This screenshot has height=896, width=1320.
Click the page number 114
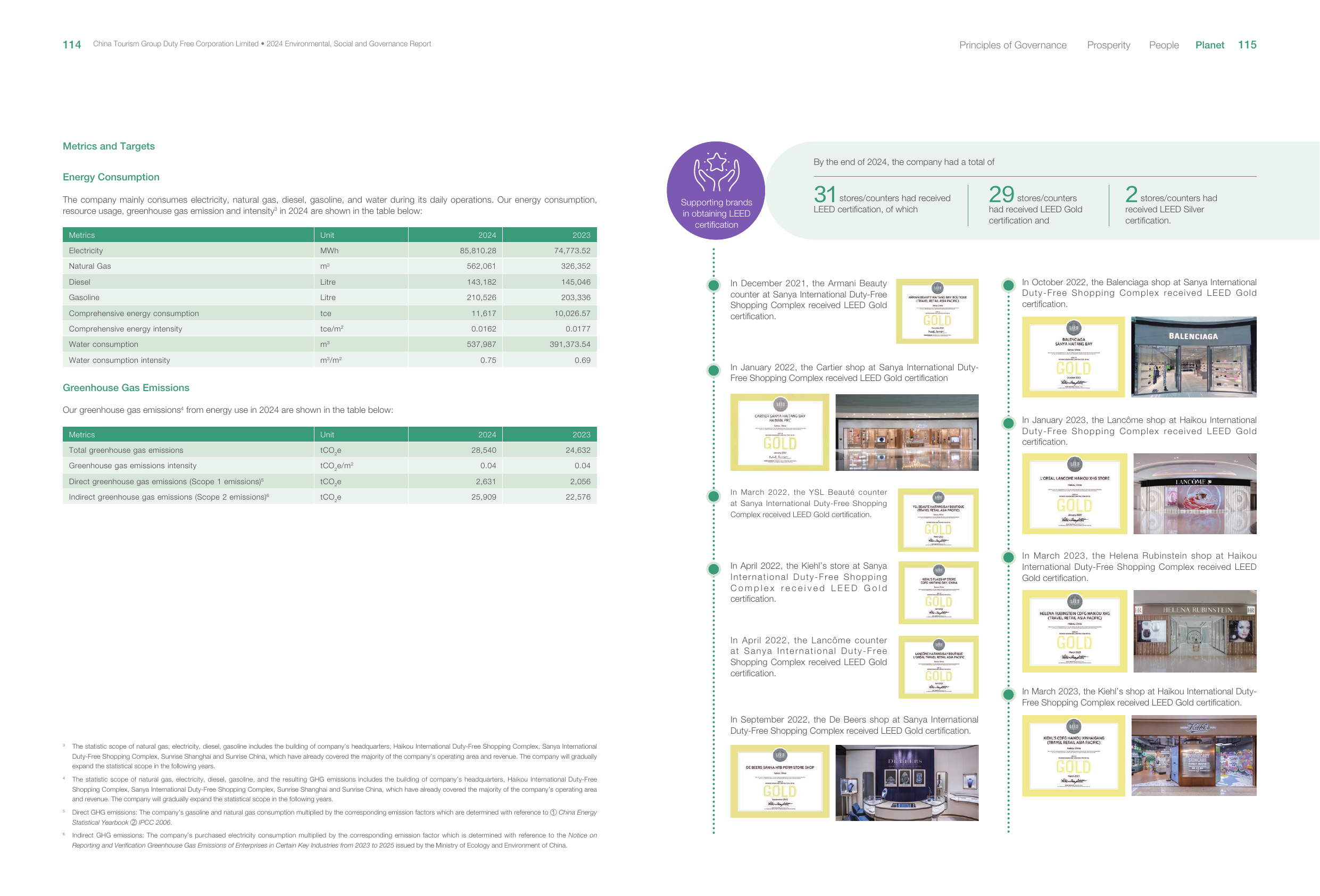point(72,44)
